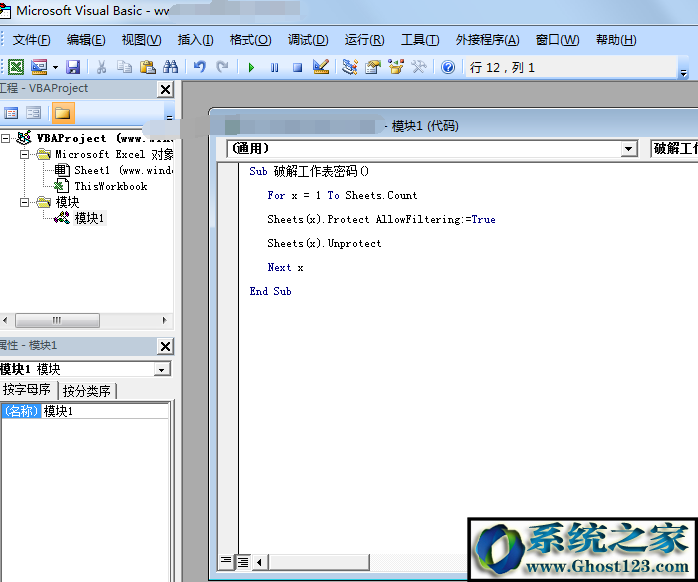Screen dimensions: 698x582
Task: Close the 工程 - VBAProject panel
Action: coord(165,90)
